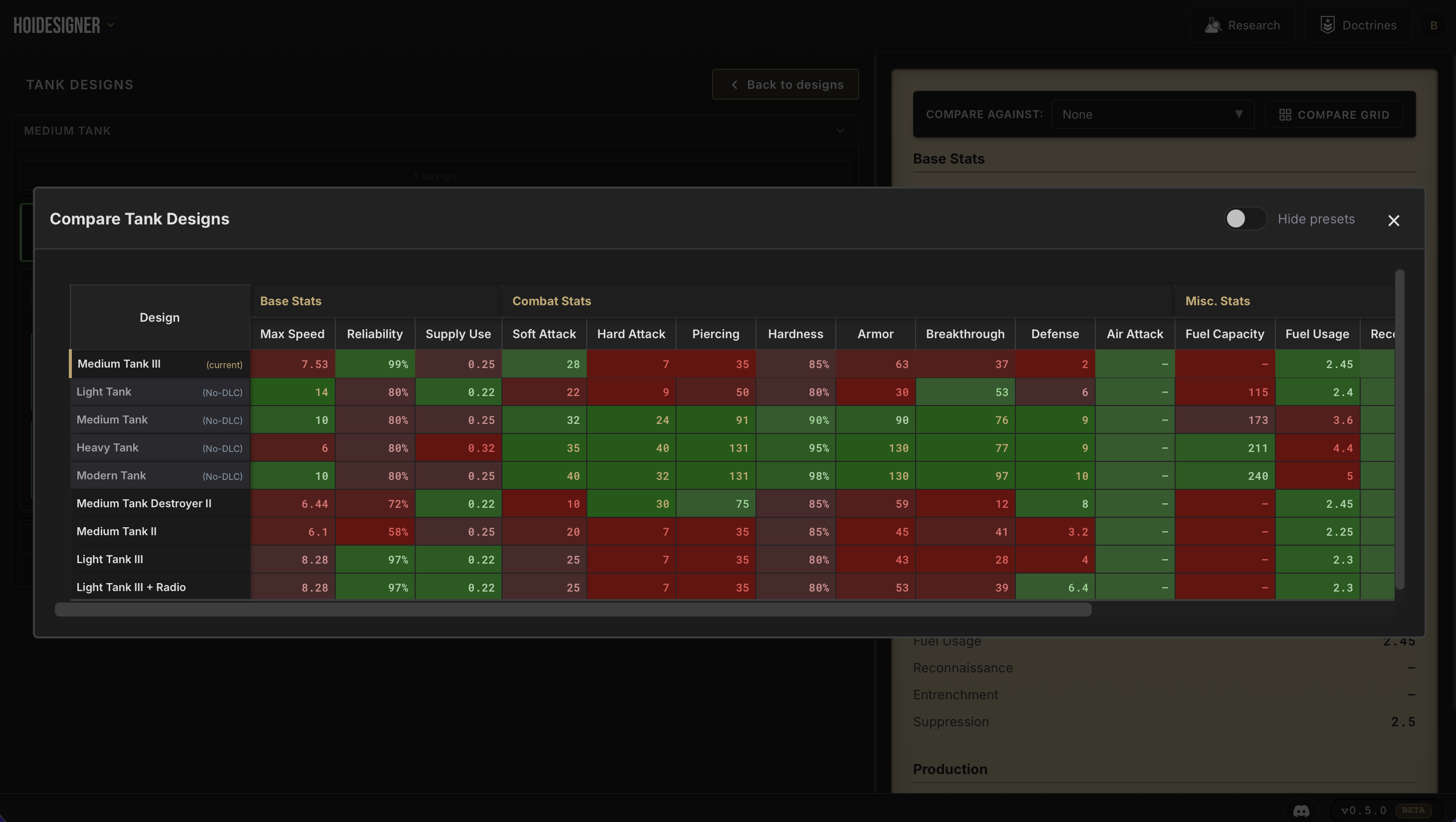Click Light Tank III + Radio defense 6.4

pos(1055,587)
